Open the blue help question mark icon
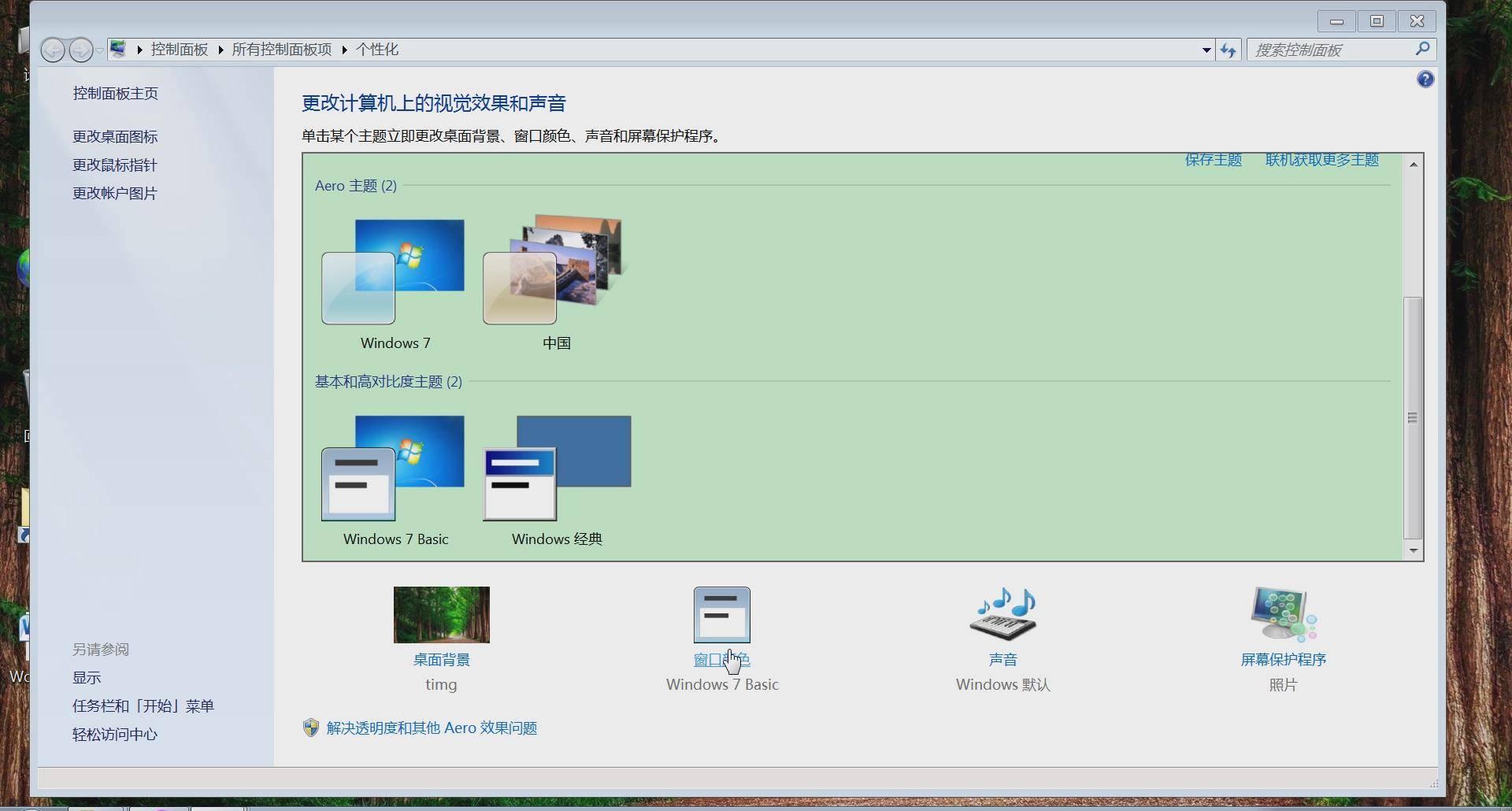Image resolution: width=1512 pixels, height=811 pixels. pyautogui.click(x=1425, y=80)
